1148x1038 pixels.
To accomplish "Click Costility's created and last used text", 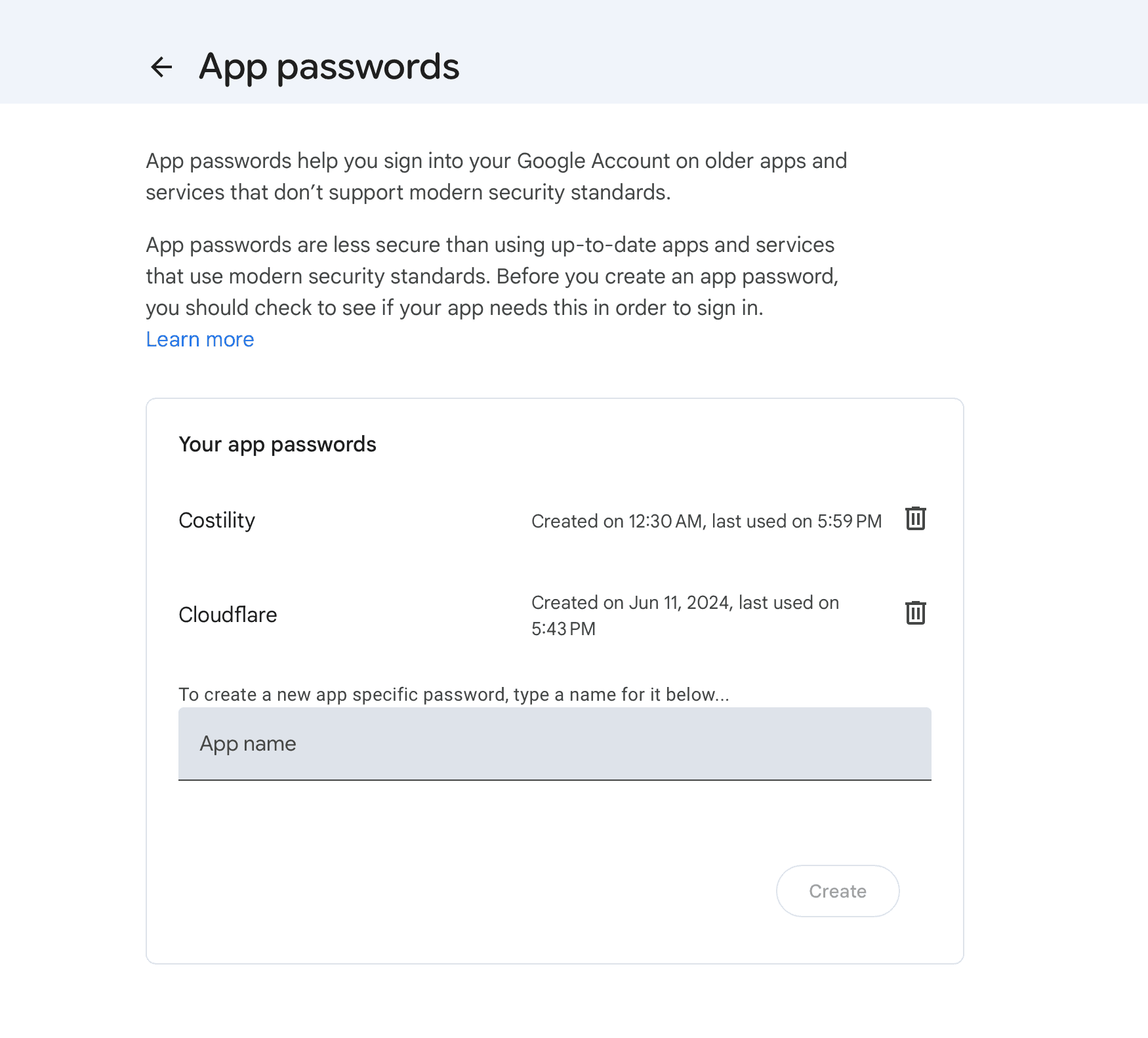I will pos(706,521).
